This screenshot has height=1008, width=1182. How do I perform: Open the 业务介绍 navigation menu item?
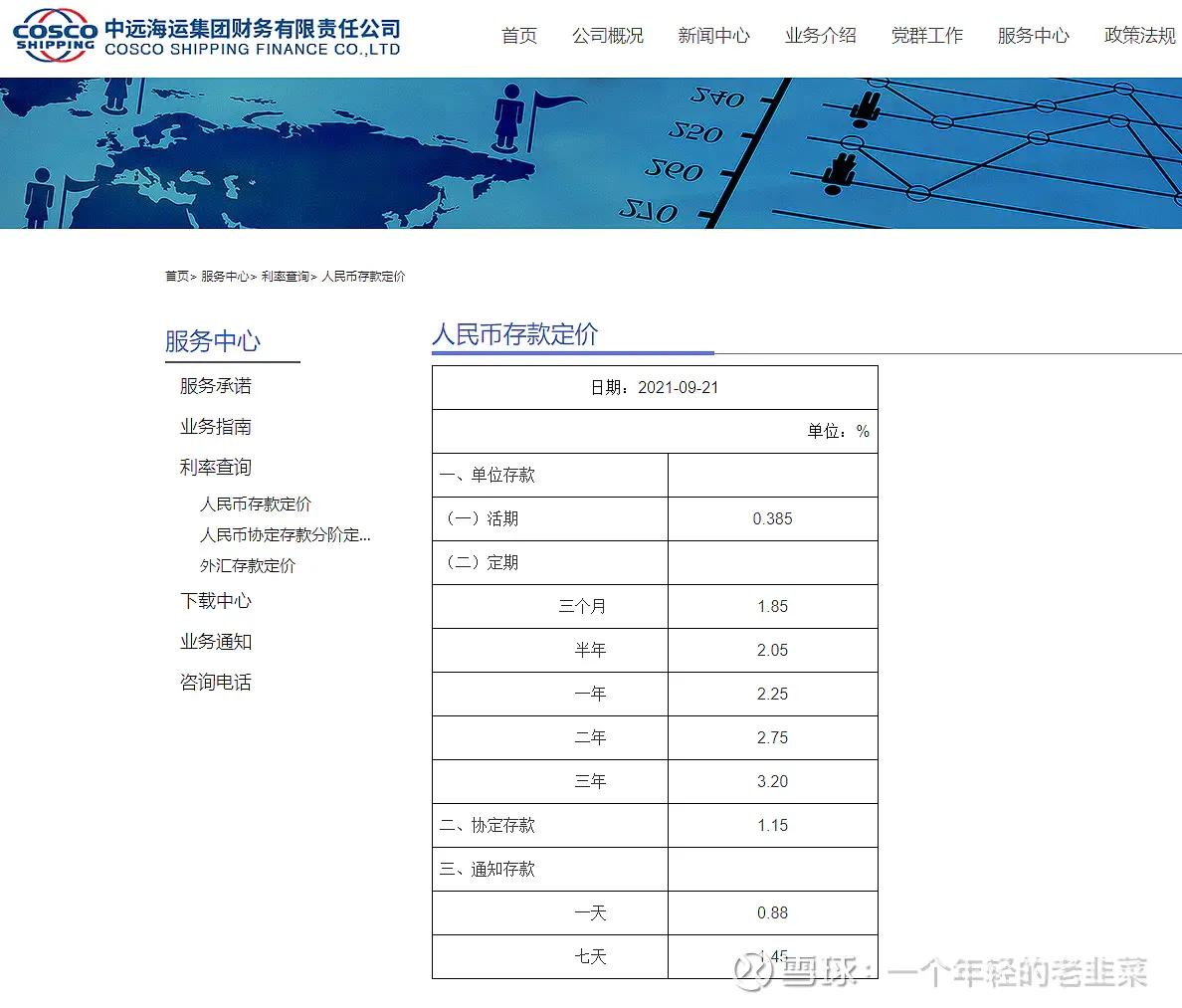pos(820,36)
